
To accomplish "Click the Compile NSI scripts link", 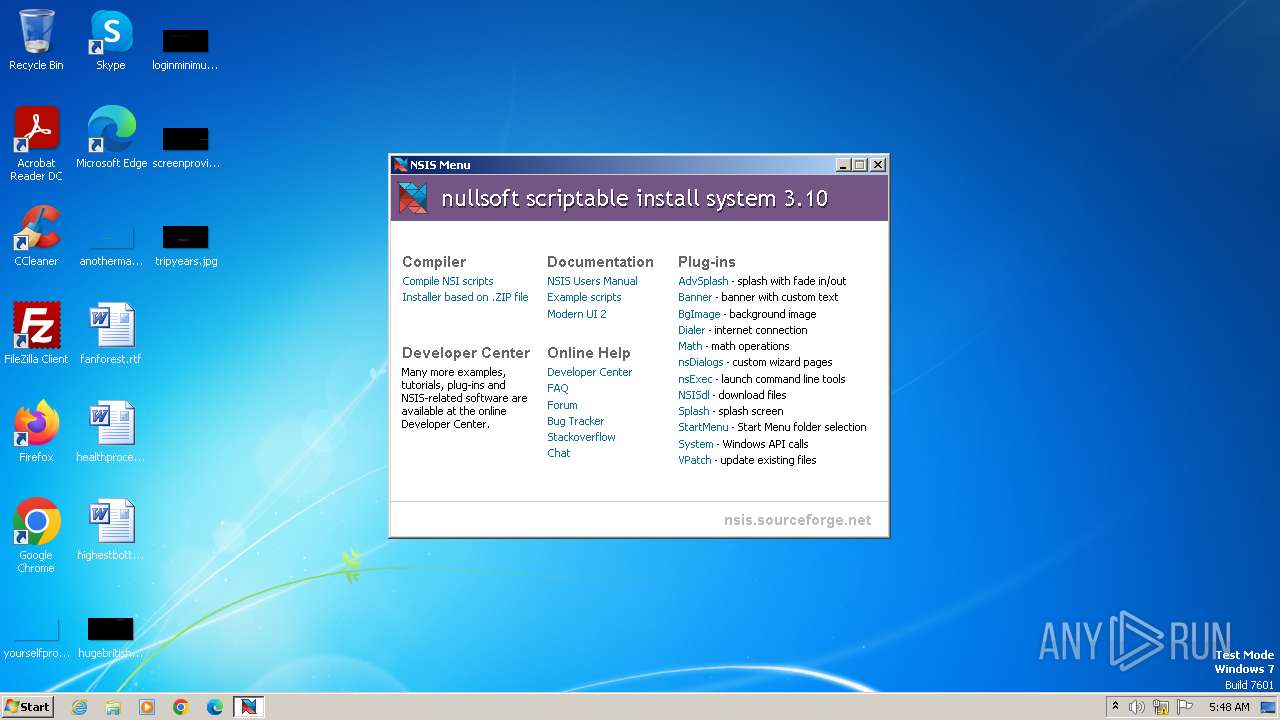I will tap(448, 281).
